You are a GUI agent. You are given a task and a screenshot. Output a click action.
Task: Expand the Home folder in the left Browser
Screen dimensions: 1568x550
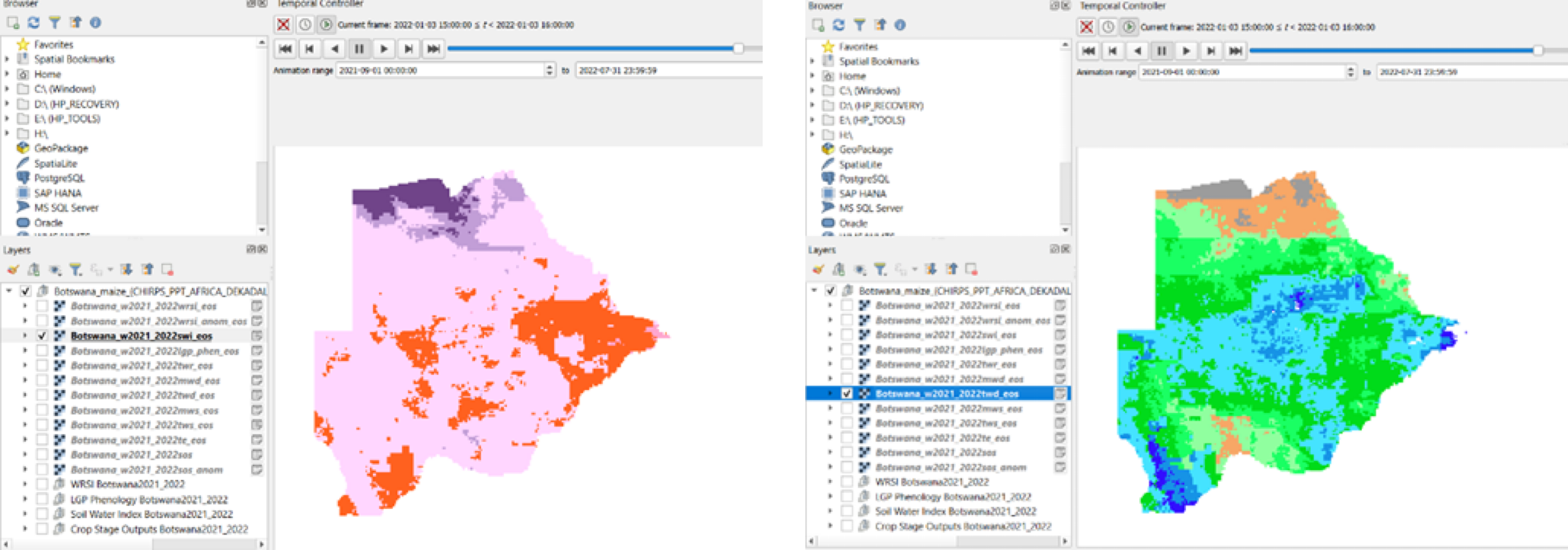8,75
